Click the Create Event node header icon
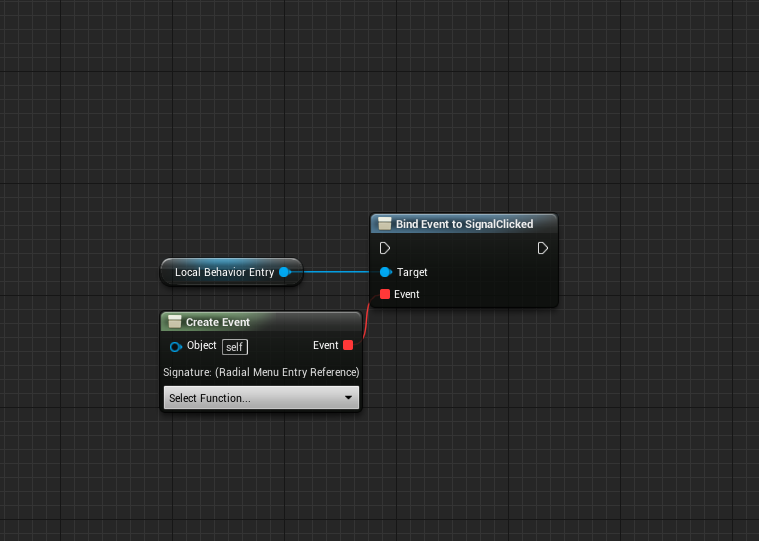 tap(174, 322)
